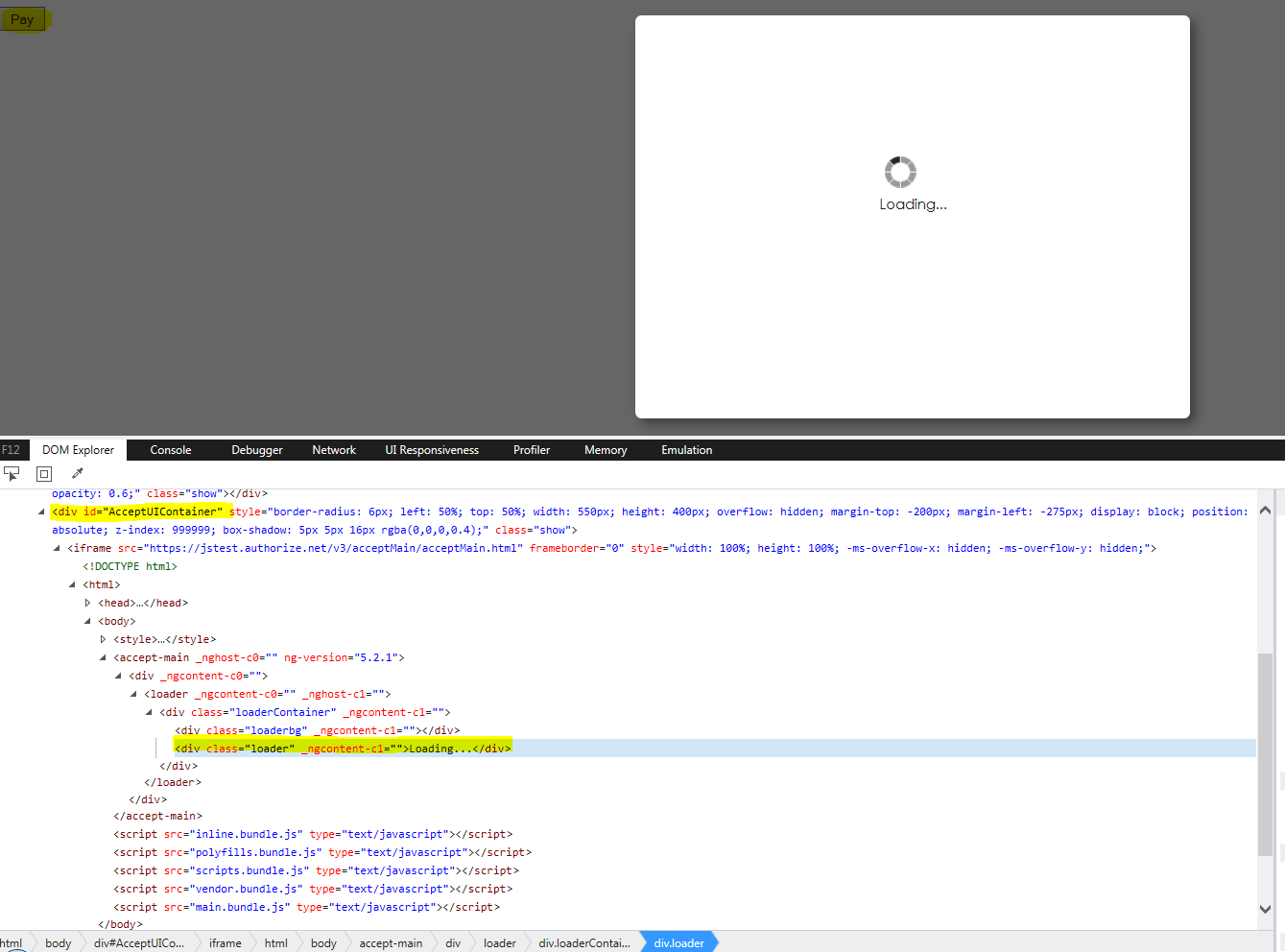Screen dimensions: 1285x952
Task: Open the Memory profiling tab
Action: click(605, 449)
